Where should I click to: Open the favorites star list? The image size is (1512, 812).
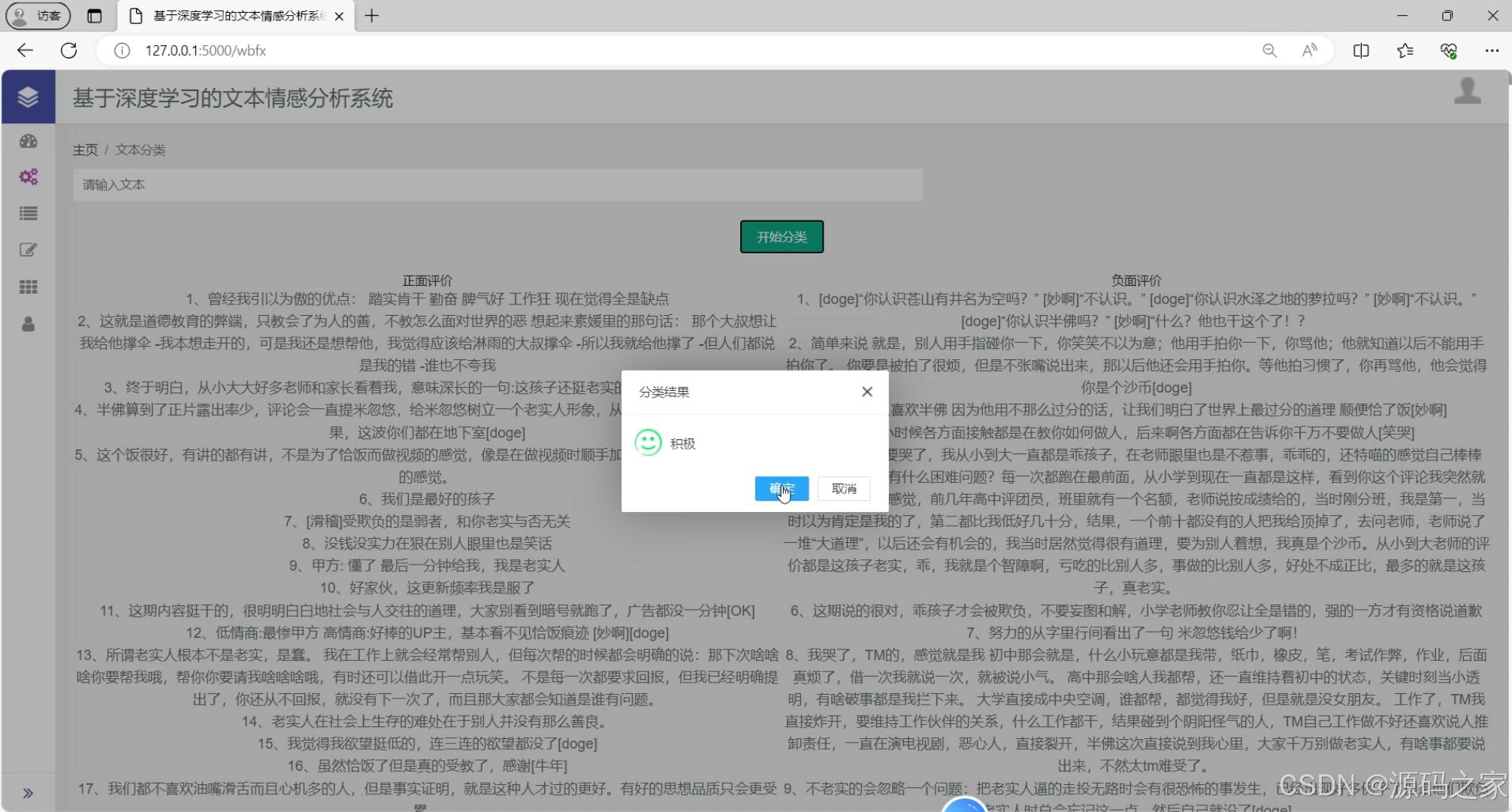point(1405,50)
